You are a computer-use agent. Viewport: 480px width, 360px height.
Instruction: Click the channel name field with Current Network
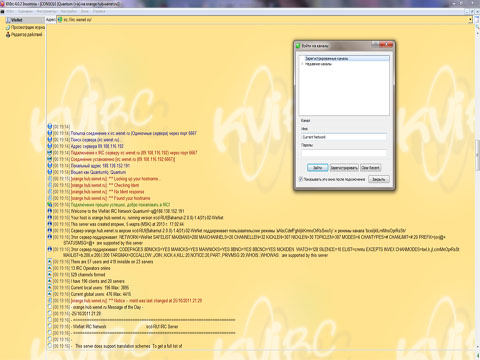point(344,137)
